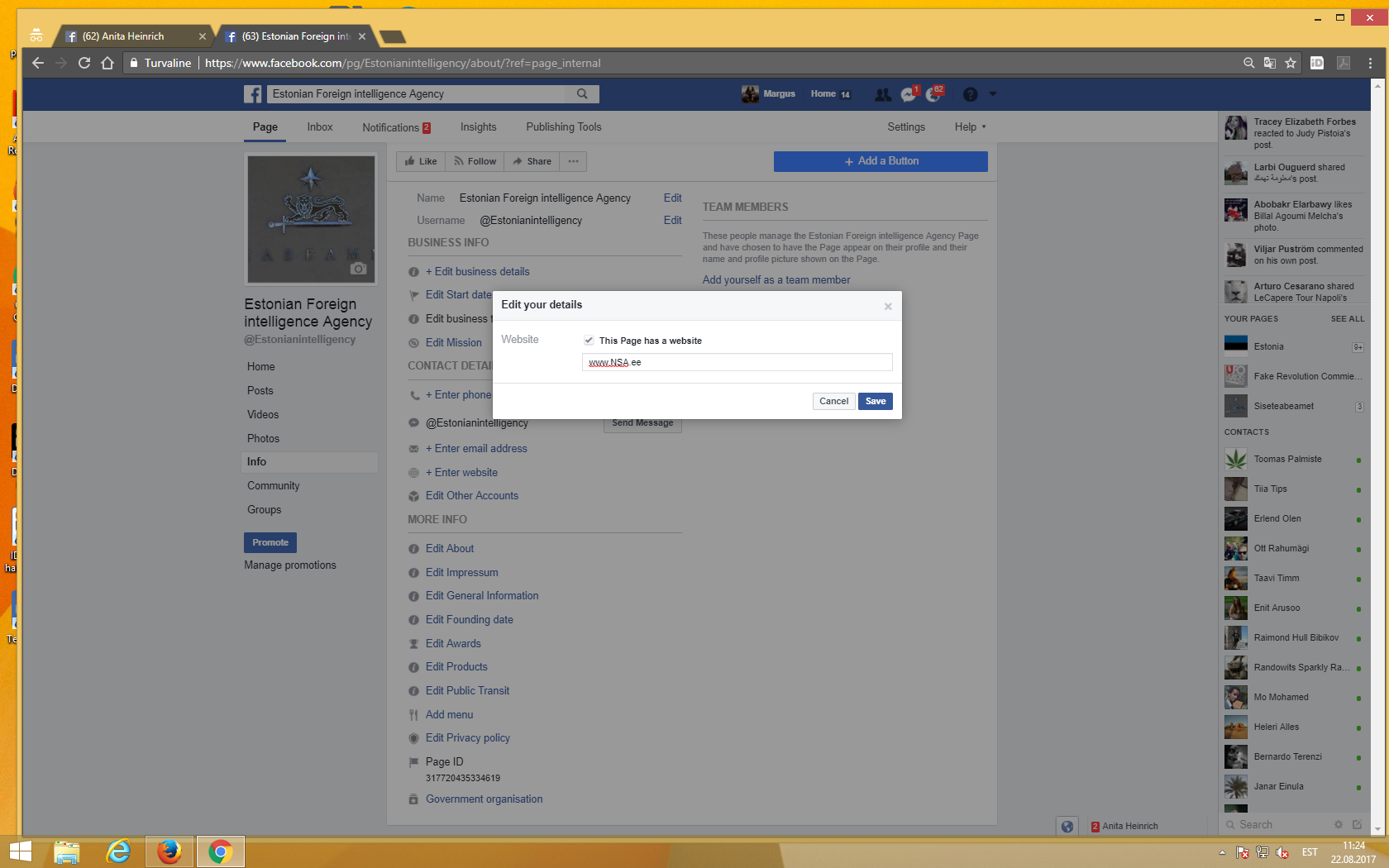The height and width of the screenshot is (868, 1389).
Task: Click Manage promotions link
Action: (x=290, y=565)
